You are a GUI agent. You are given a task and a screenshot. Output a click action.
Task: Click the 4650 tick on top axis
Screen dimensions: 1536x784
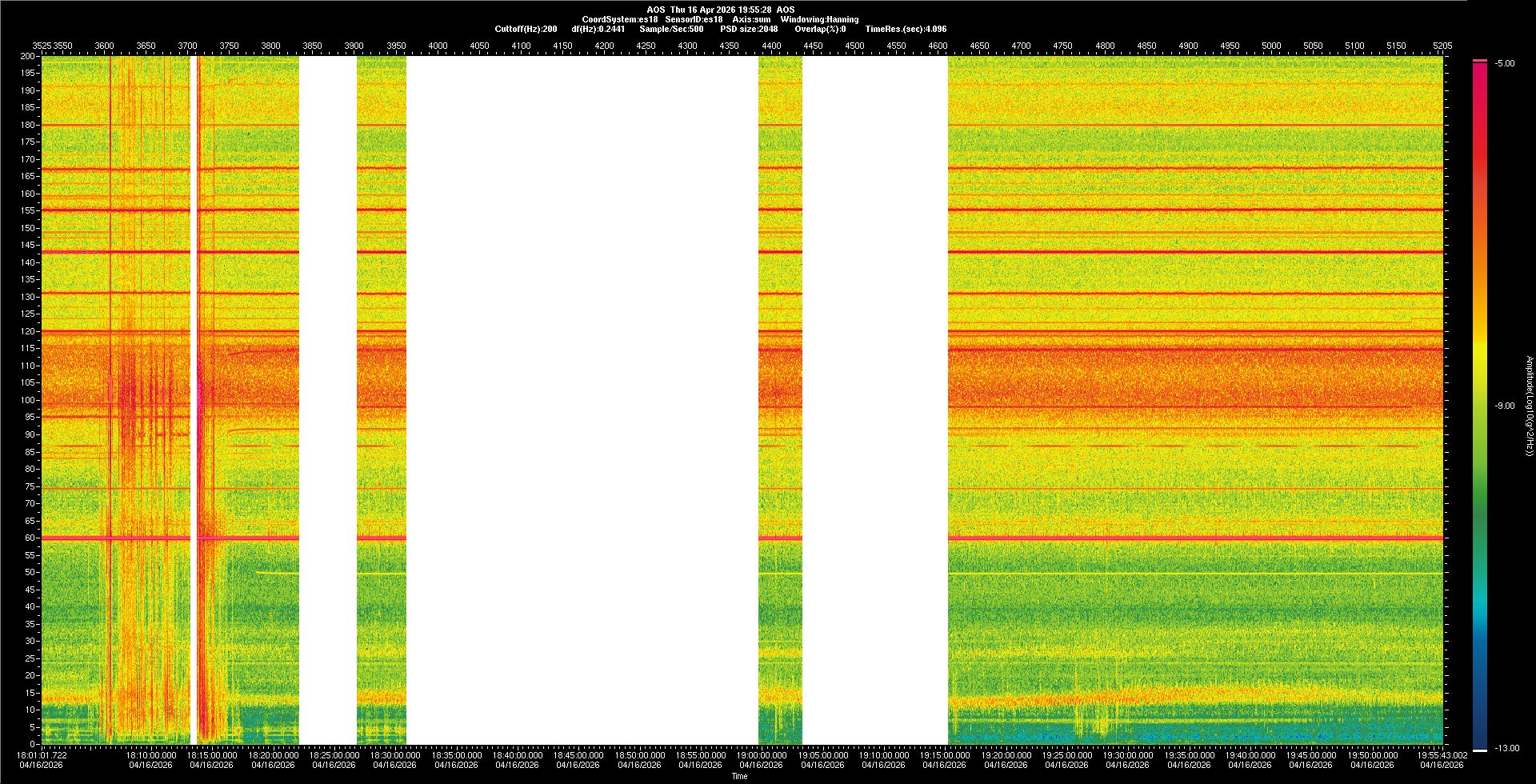[979, 46]
